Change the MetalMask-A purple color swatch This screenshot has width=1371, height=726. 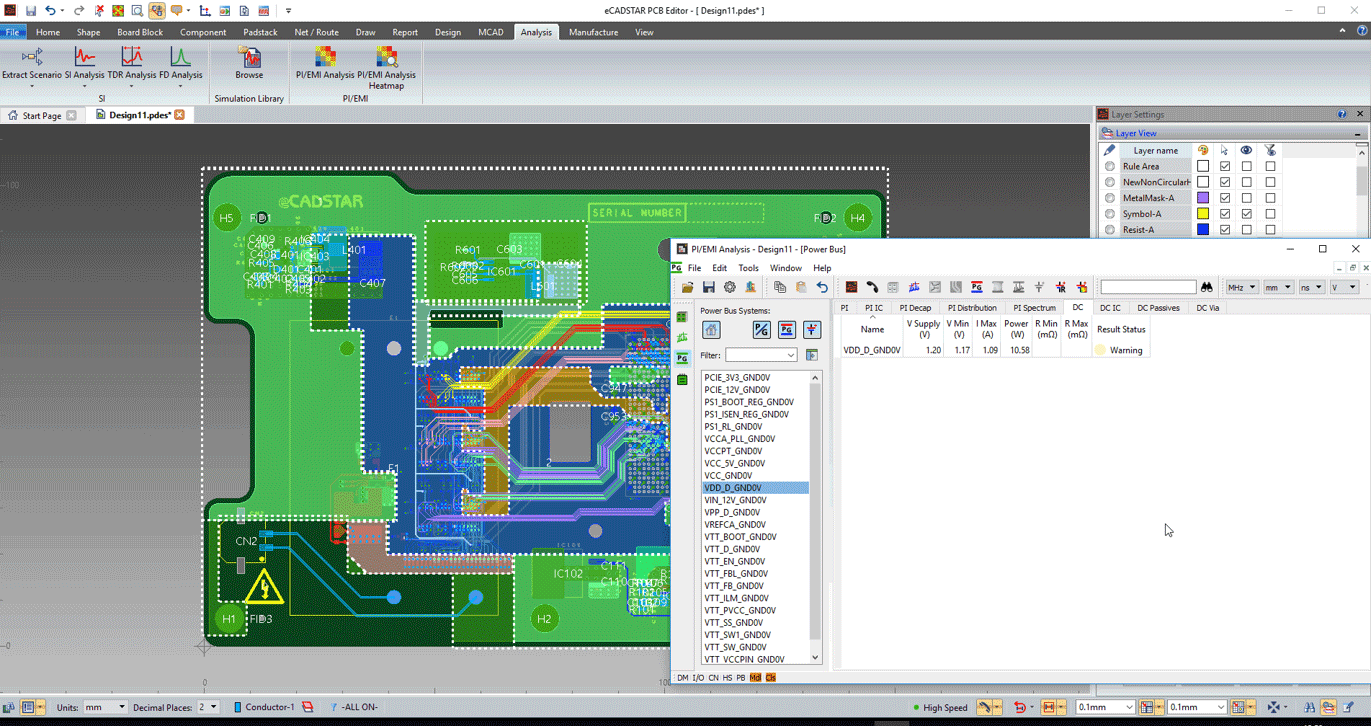(x=1203, y=198)
